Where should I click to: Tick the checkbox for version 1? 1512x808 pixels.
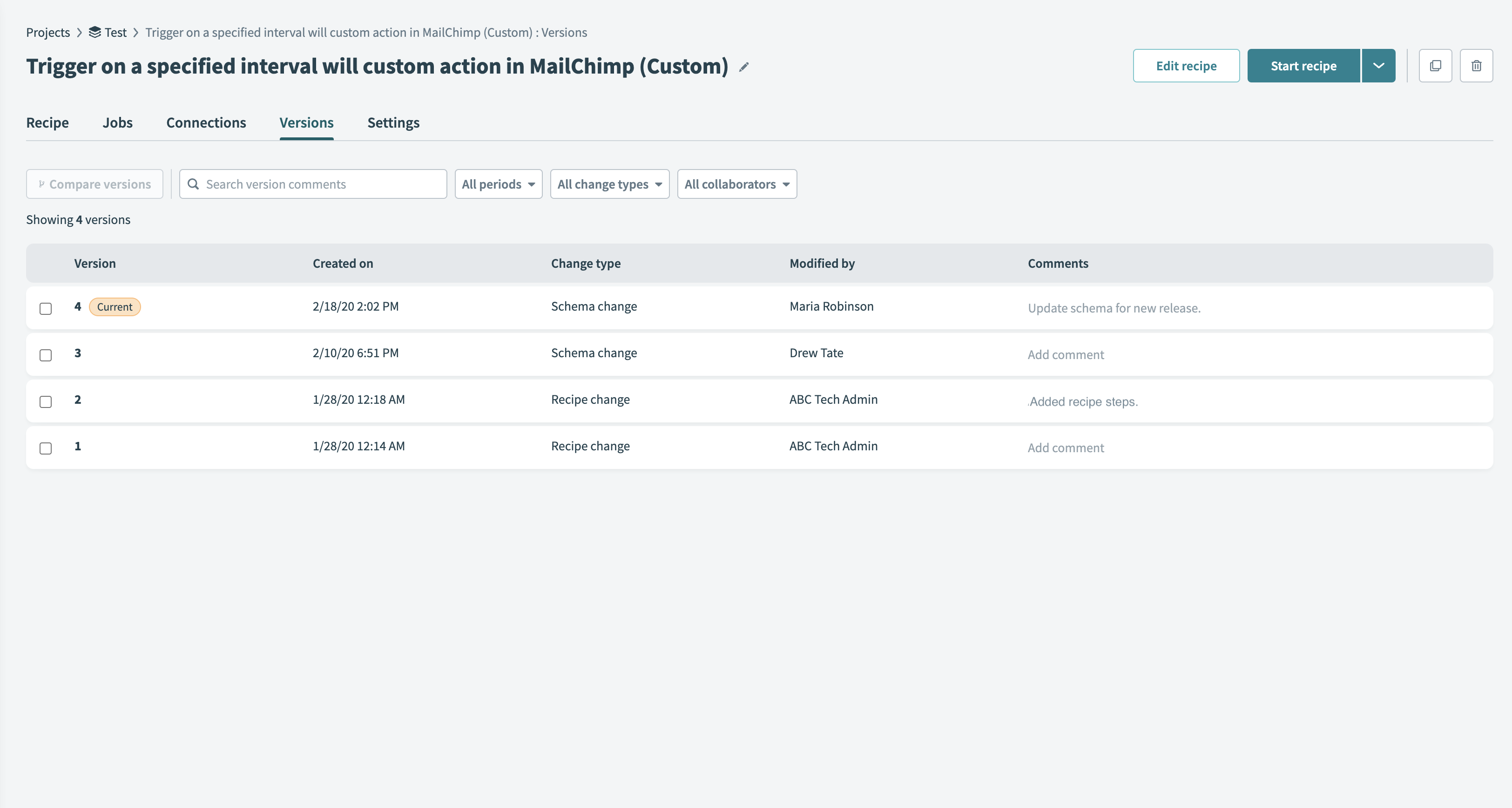[x=46, y=448]
